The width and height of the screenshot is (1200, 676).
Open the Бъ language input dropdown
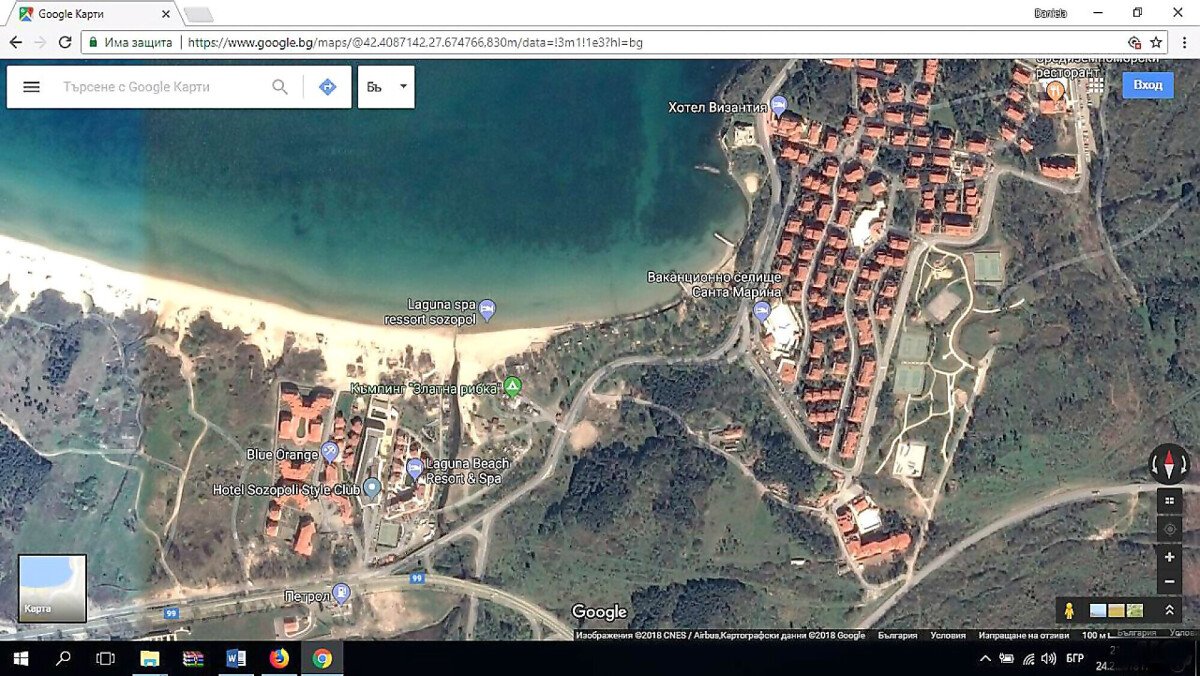tap(386, 87)
